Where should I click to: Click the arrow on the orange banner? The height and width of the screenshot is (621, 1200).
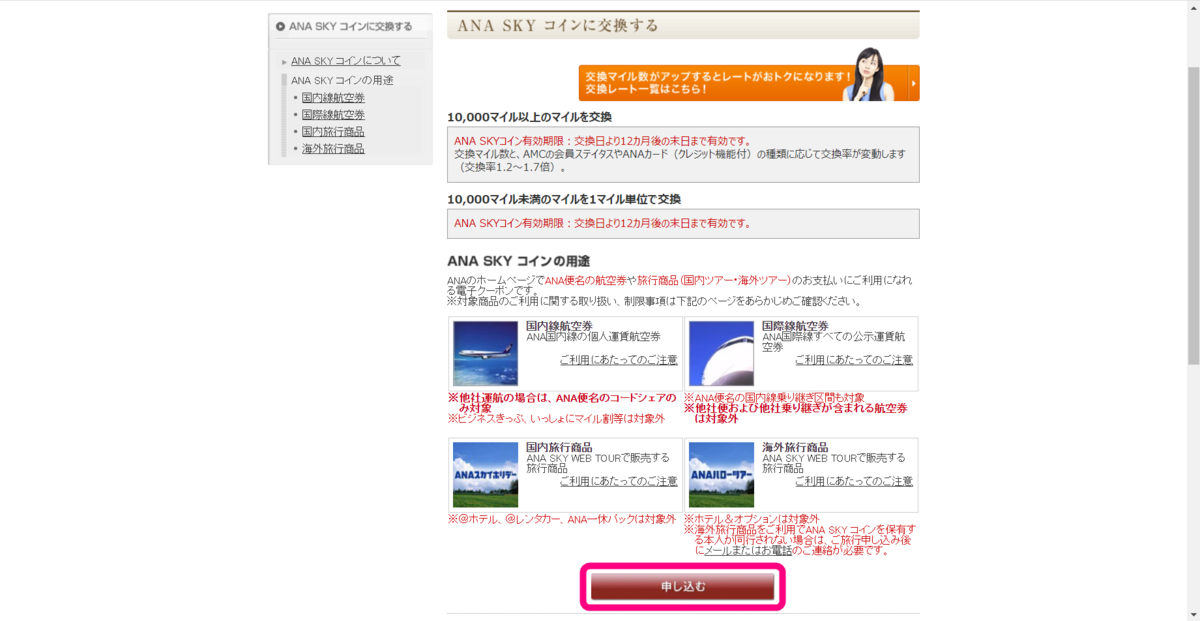coord(912,84)
